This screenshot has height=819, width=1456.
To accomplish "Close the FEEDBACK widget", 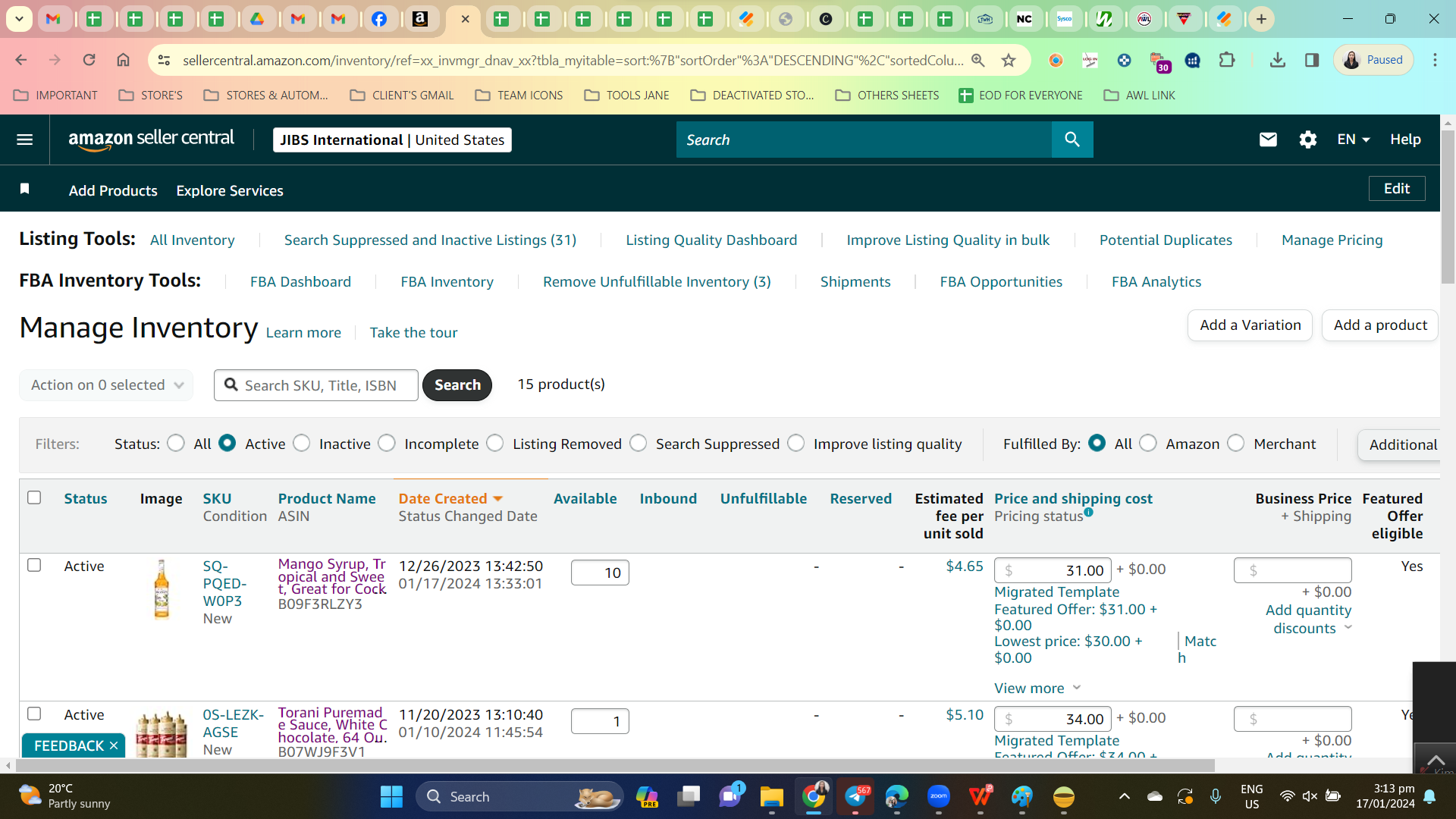I will coord(114,746).
